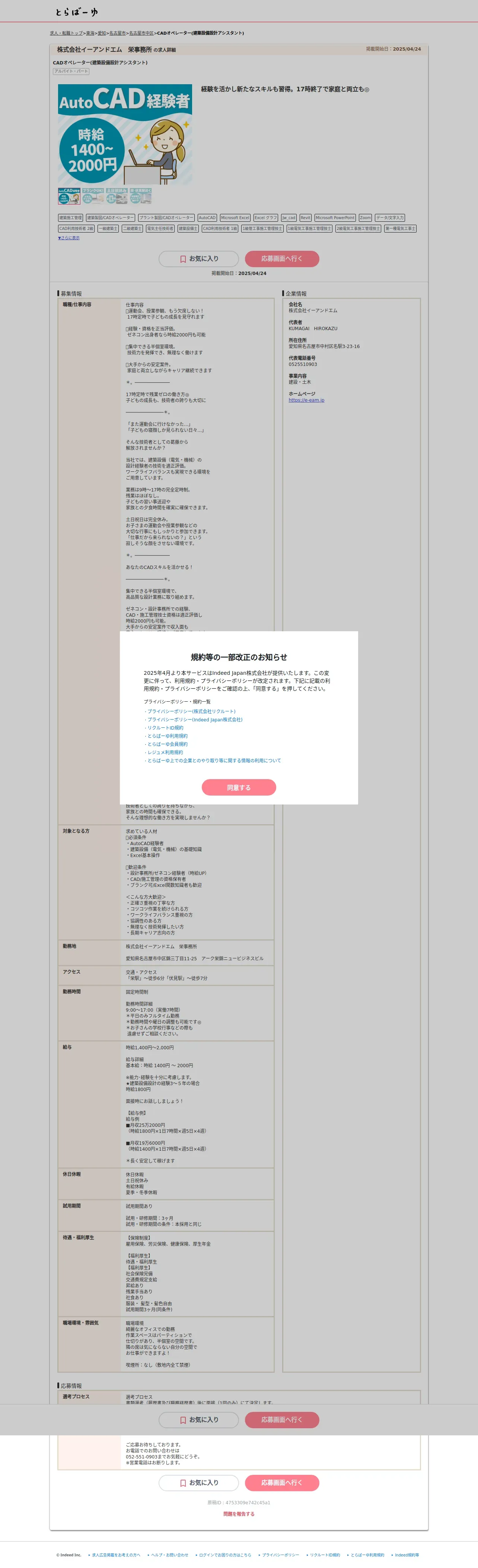Click the 問題を報告する link
Viewport: 478px width, 1568px height.
(x=239, y=1514)
